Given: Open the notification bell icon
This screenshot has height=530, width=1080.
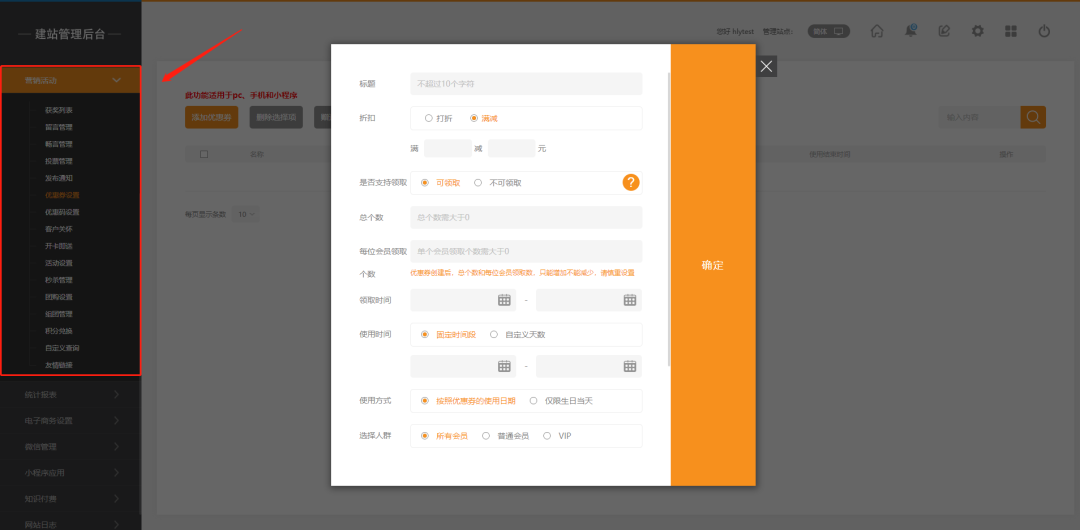Looking at the screenshot, I should (x=910, y=31).
